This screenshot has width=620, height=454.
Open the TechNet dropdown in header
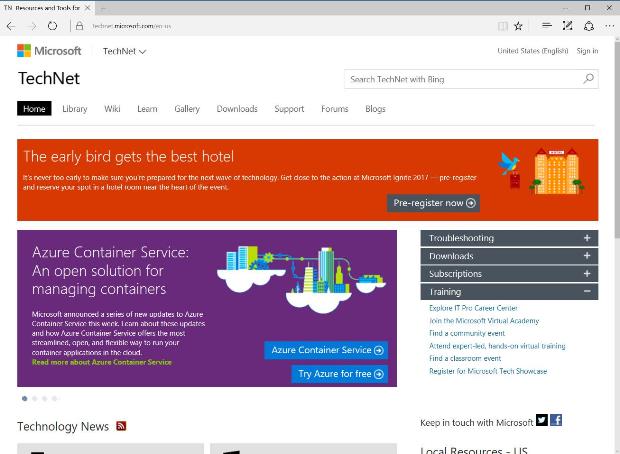pyautogui.click(x=124, y=51)
